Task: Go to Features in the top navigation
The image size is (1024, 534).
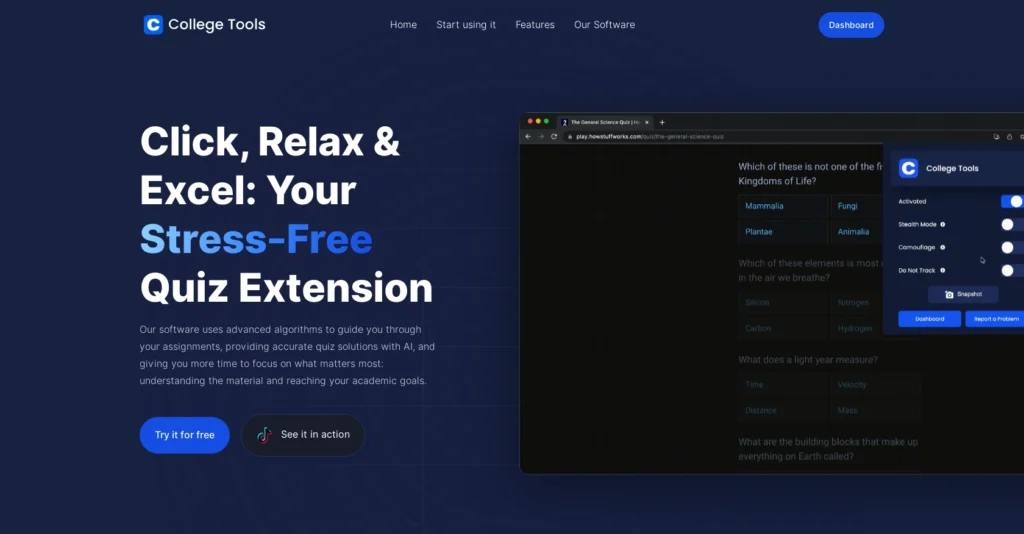Action: (535, 25)
